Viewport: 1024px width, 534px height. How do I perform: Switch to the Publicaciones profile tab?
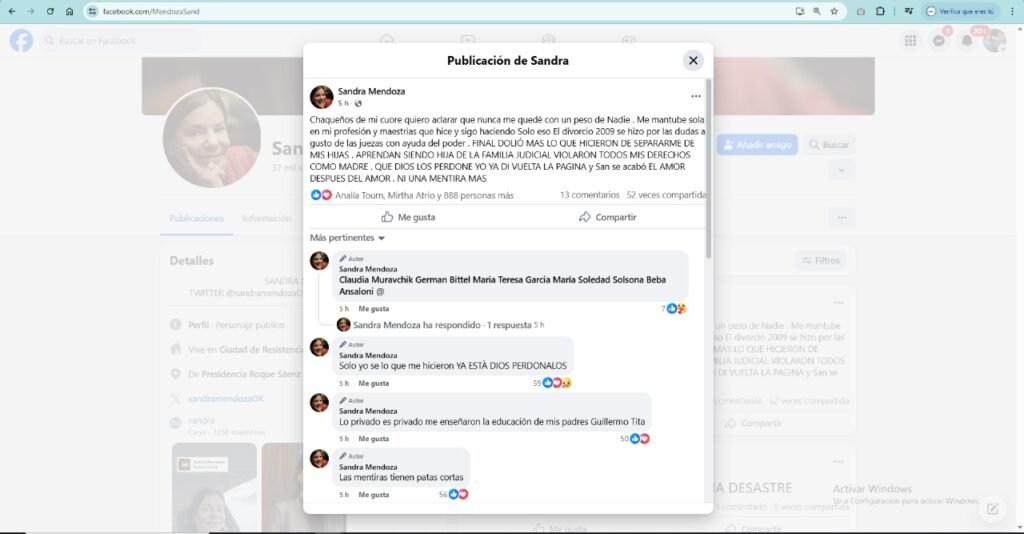197,218
